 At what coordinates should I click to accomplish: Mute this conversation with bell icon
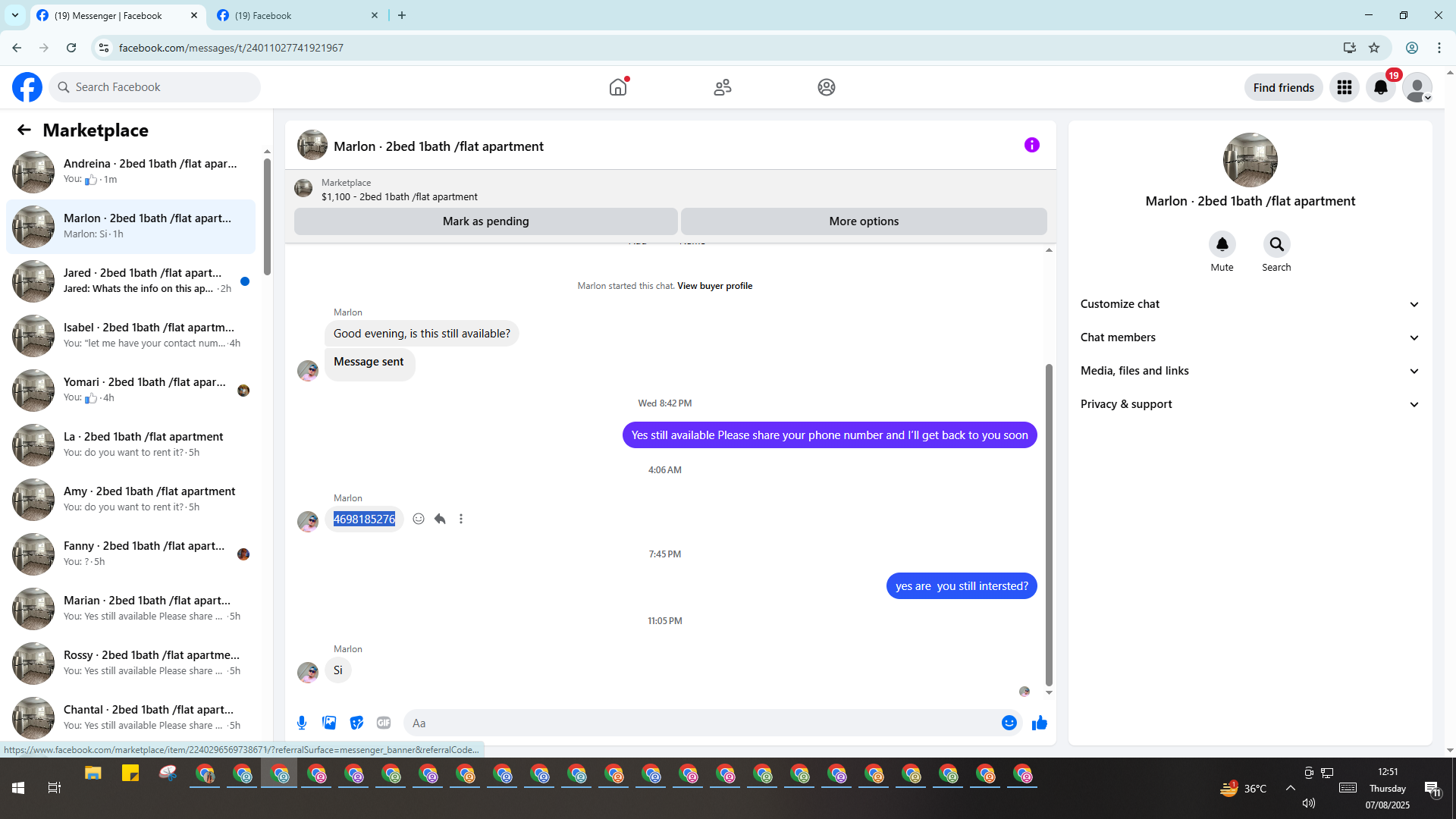point(1222,244)
